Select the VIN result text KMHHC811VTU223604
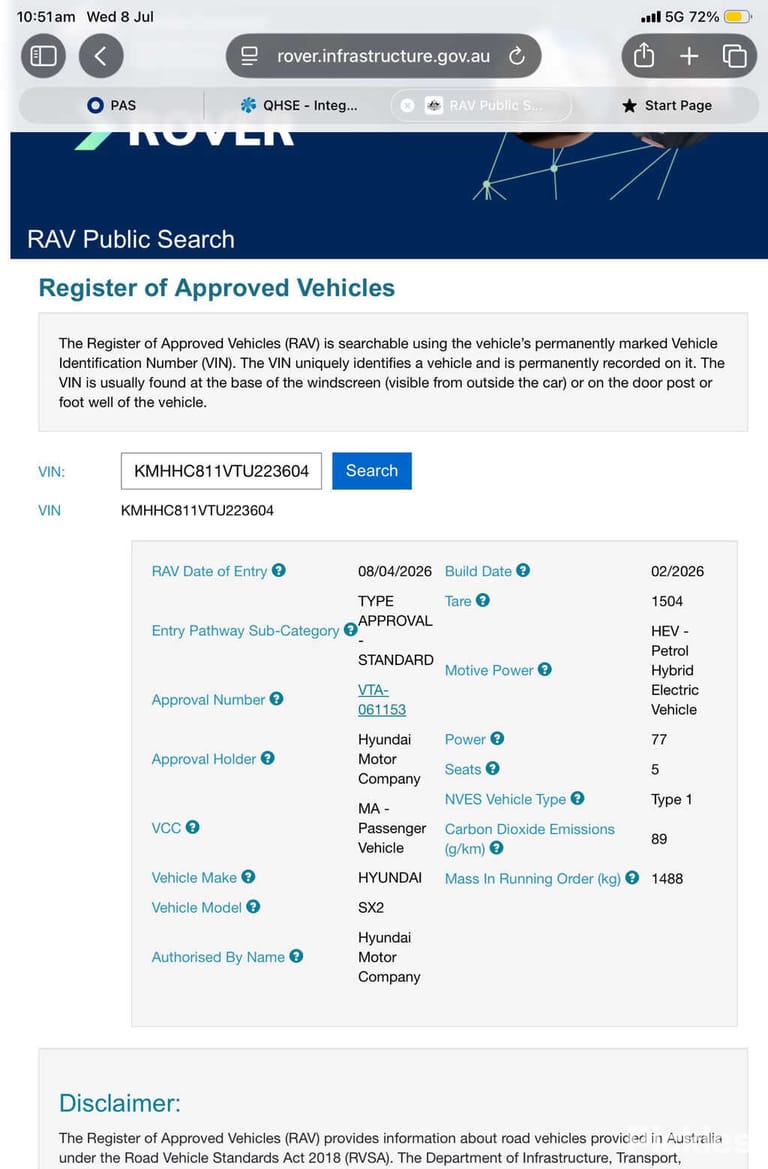768x1169 pixels. pos(198,511)
